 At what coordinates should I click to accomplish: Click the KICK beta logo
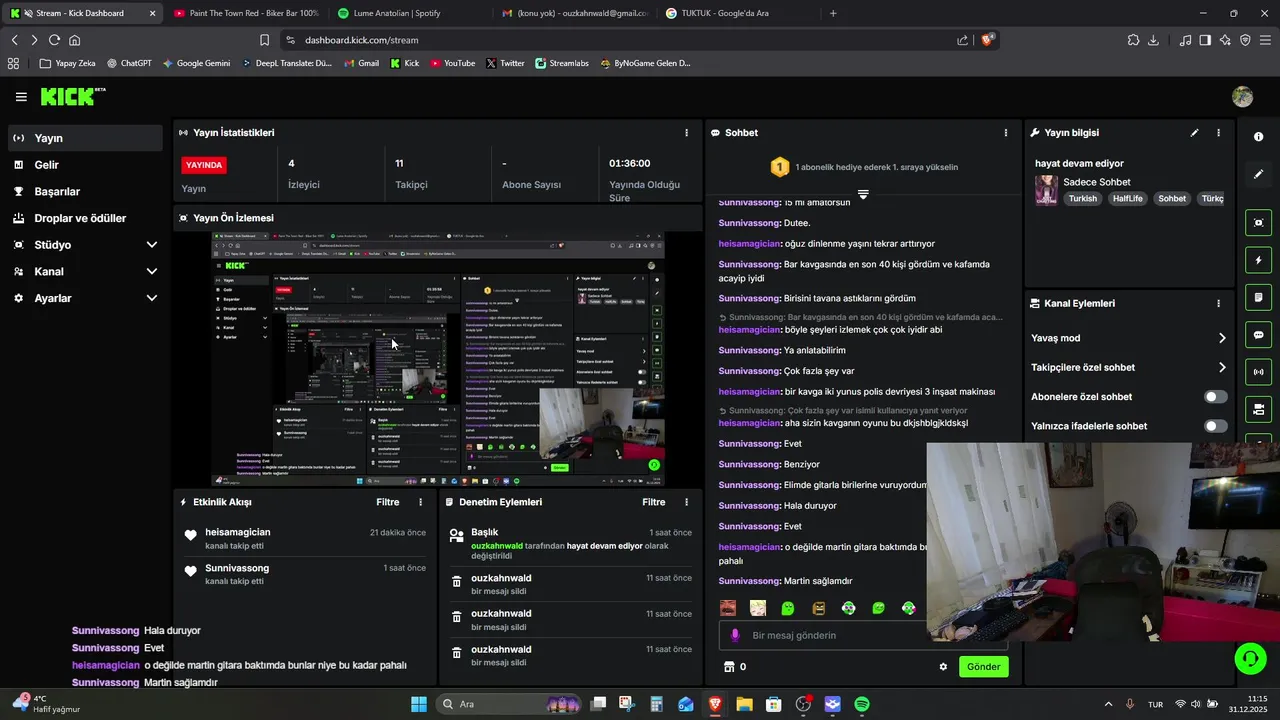click(x=72, y=96)
